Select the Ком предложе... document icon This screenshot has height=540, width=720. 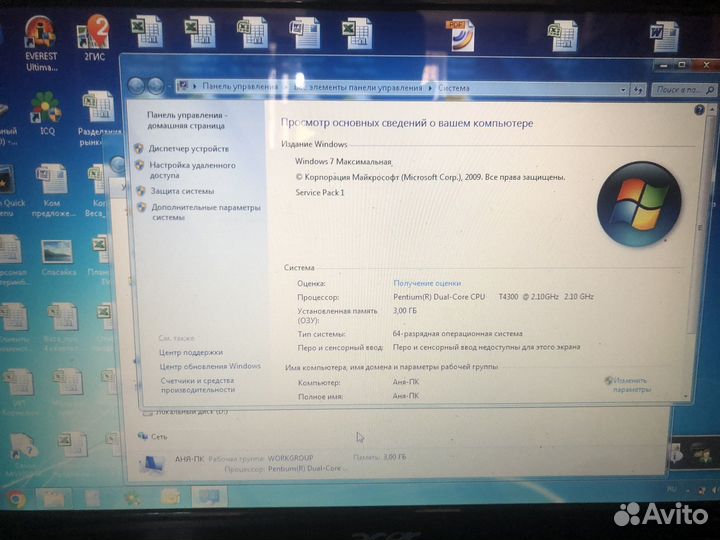pyautogui.click(x=52, y=191)
